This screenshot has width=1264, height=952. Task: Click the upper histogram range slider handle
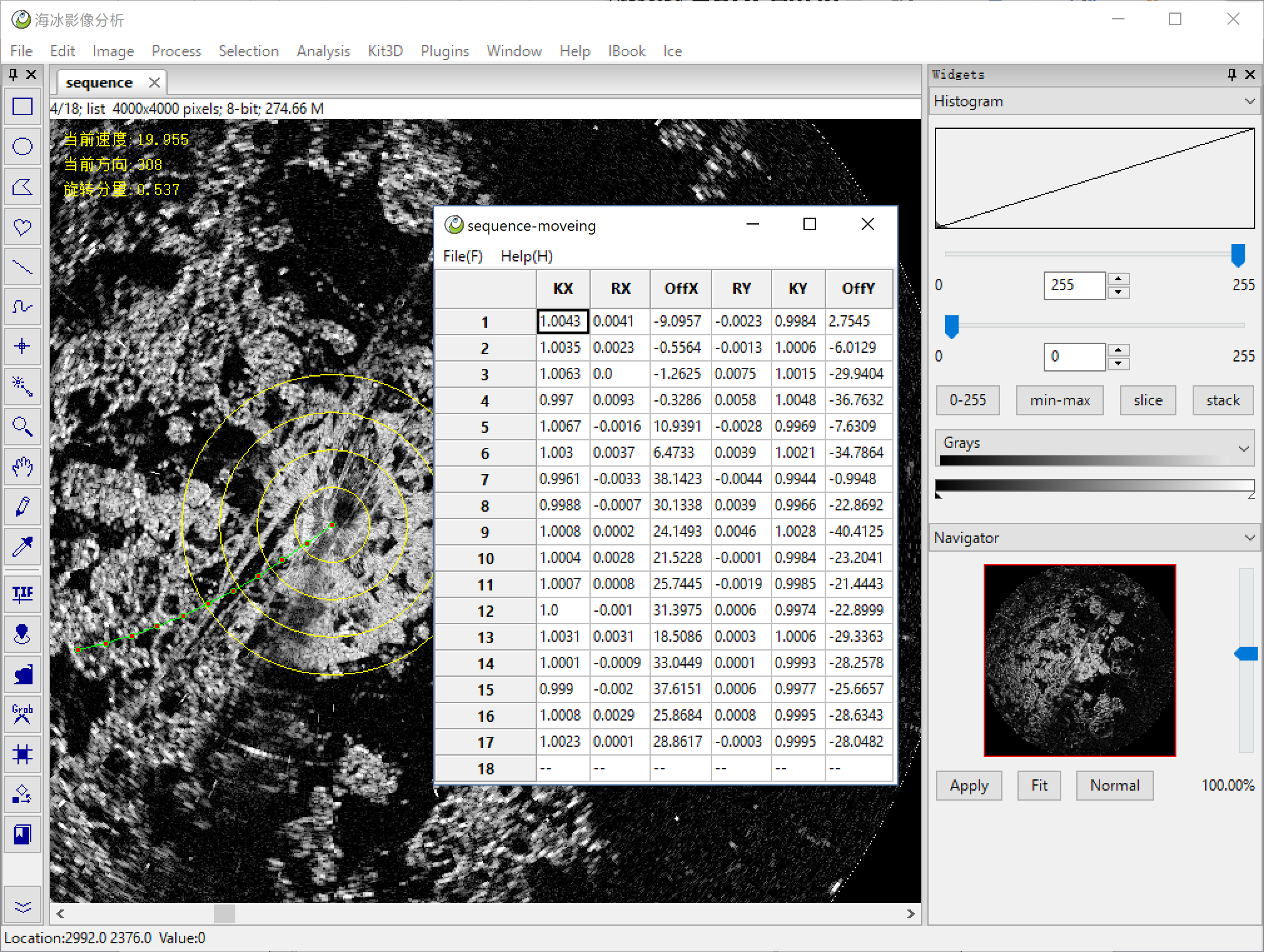1238,255
